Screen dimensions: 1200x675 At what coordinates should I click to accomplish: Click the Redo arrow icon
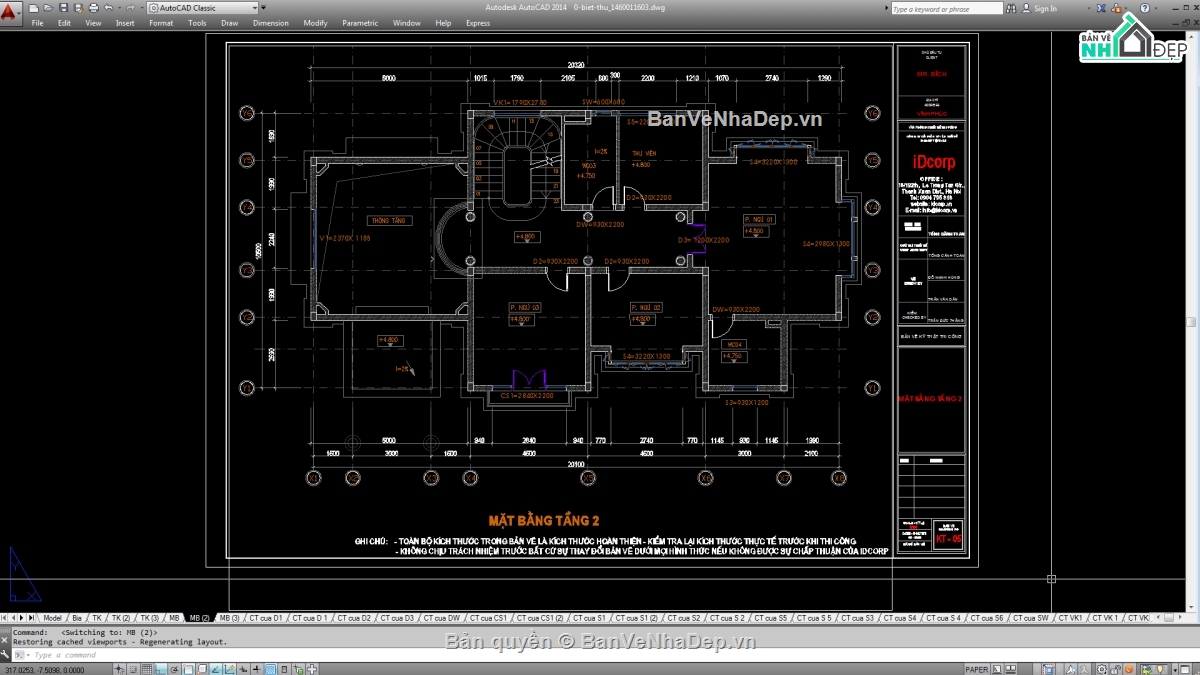130,8
